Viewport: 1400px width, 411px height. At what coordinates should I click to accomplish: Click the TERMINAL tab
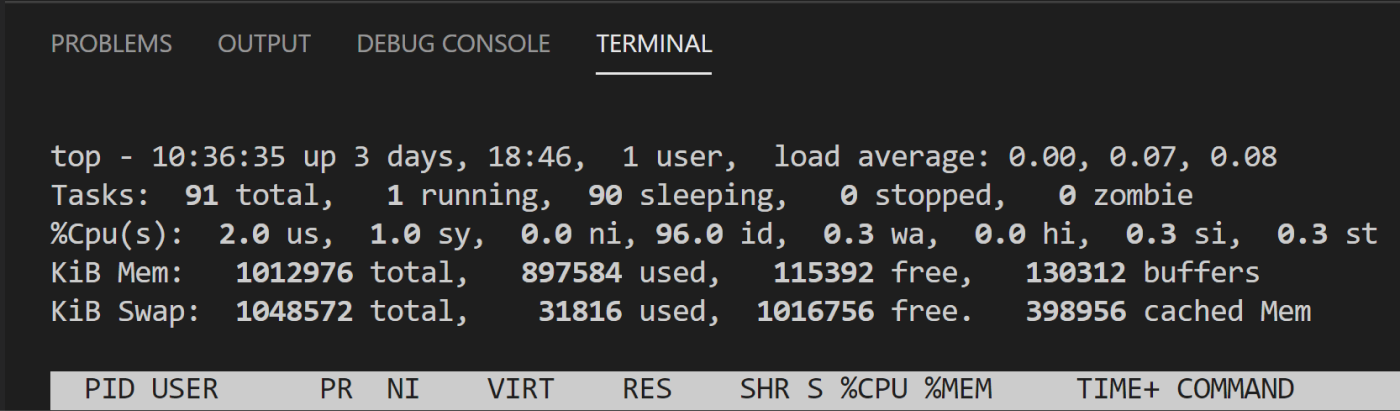click(654, 44)
